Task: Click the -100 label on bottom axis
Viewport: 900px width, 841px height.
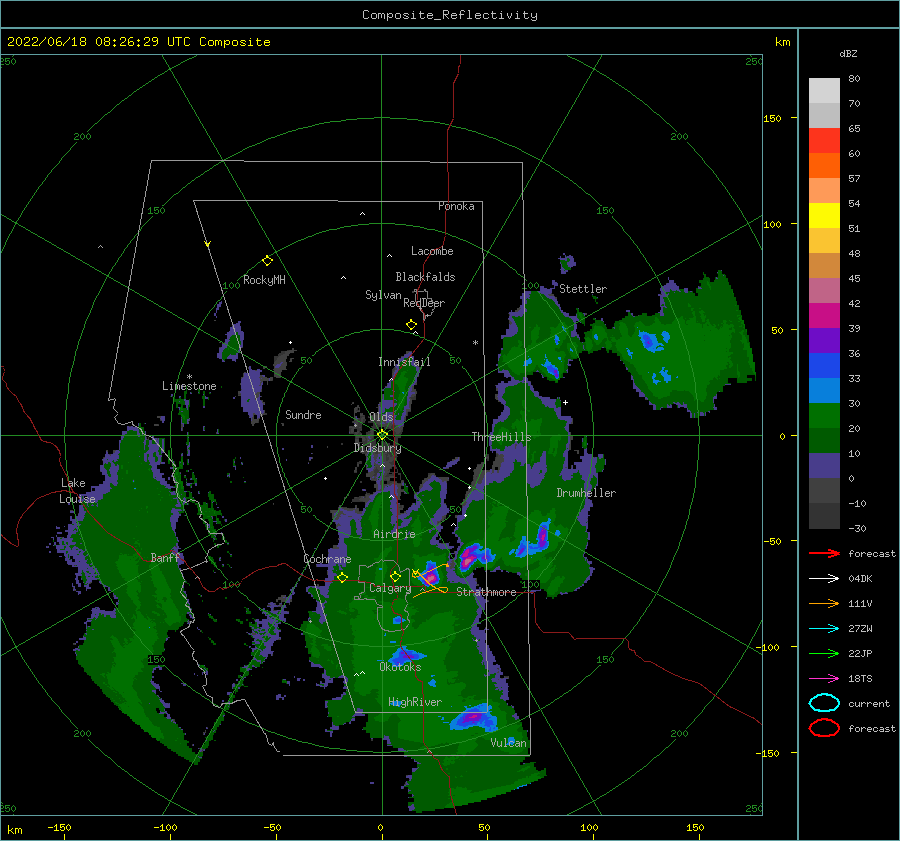Action: [x=165, y=827]
